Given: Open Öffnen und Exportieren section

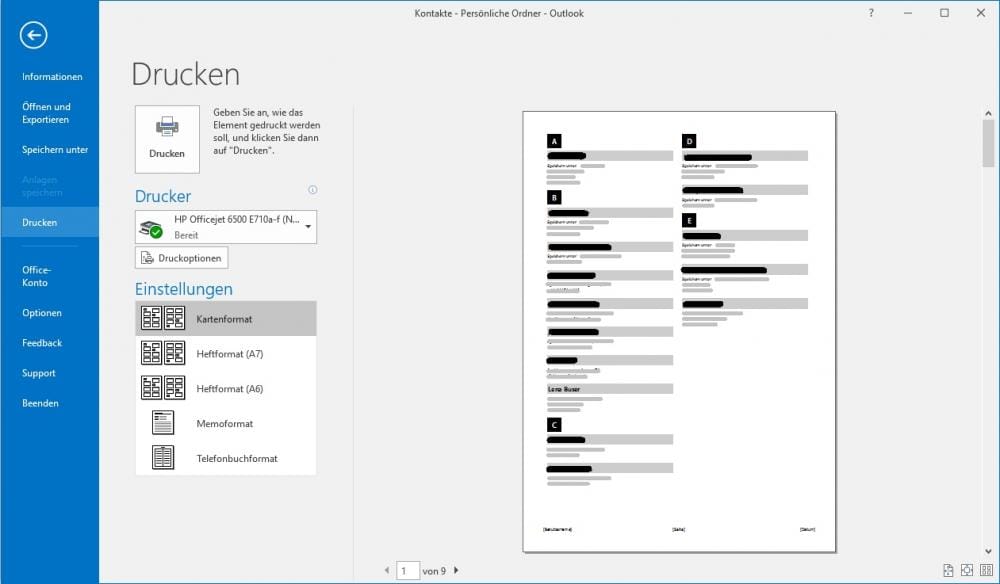Looking at the screenshot, I should tap(46, 113).
